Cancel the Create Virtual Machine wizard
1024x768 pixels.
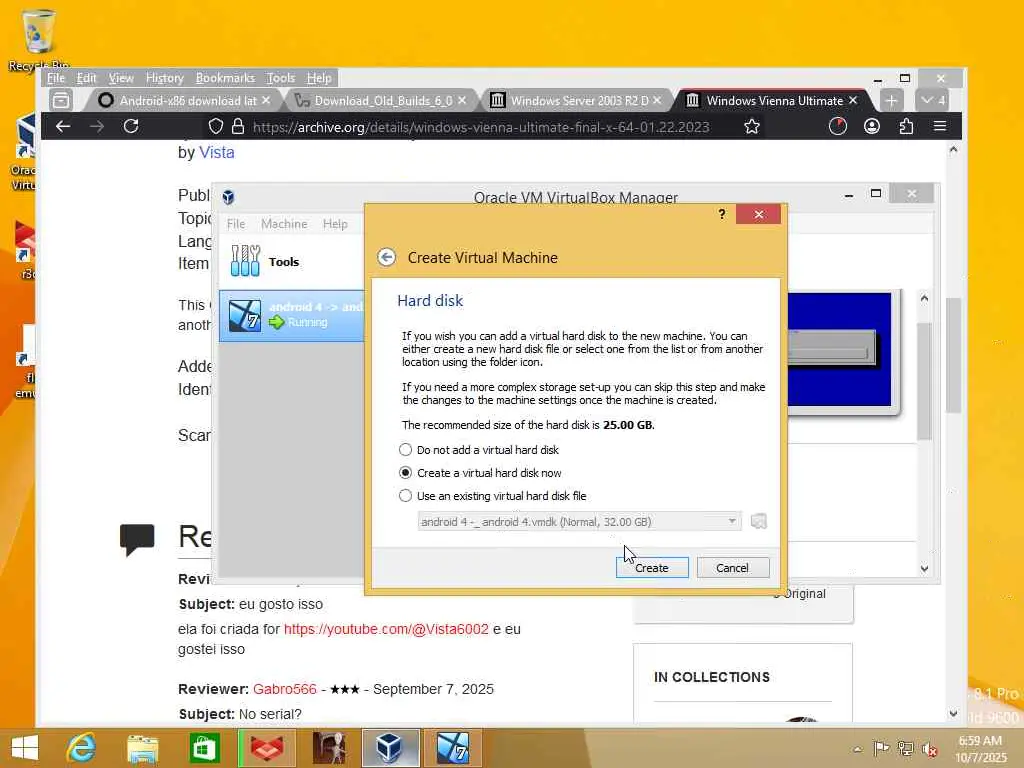click(x=732, y=568)
